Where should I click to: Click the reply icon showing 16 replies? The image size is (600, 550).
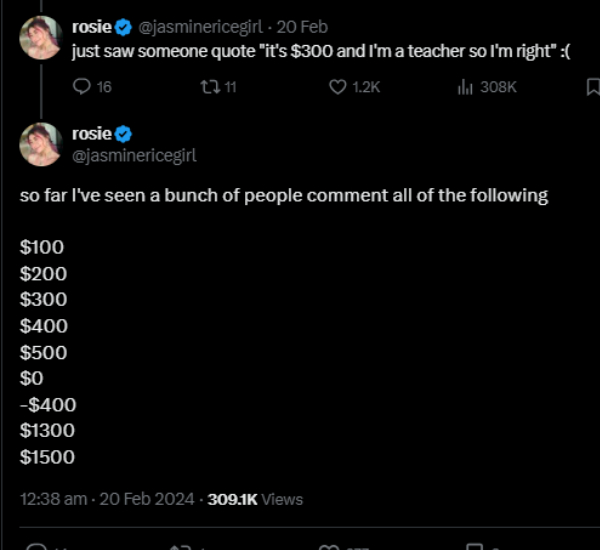pos(83,87)
